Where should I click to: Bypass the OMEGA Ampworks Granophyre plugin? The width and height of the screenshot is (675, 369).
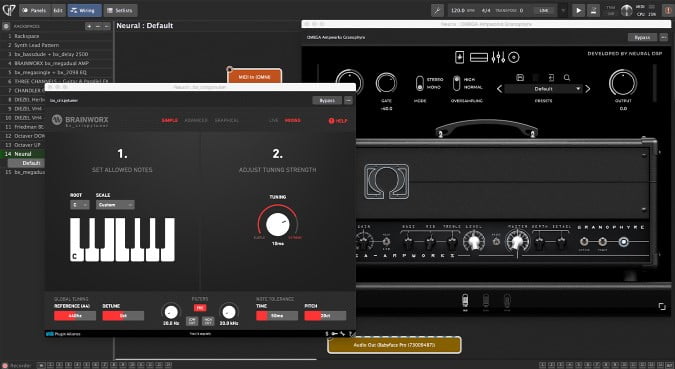point(642,37)
